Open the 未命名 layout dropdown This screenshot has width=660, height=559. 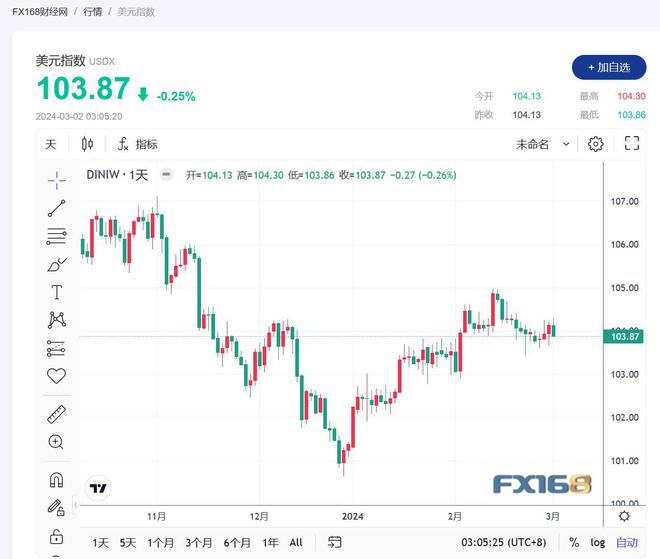click(542, 144)
